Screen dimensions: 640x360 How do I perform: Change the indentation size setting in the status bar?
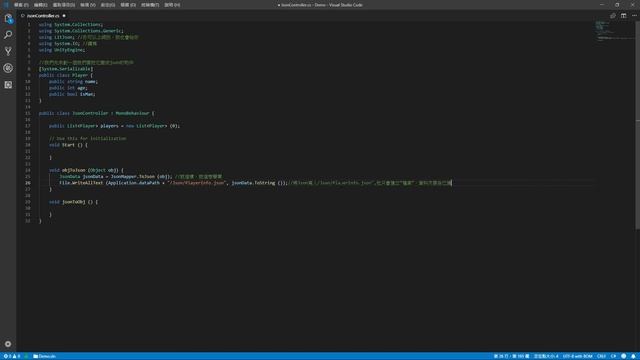pyautogui.click(x=546, y=356)
